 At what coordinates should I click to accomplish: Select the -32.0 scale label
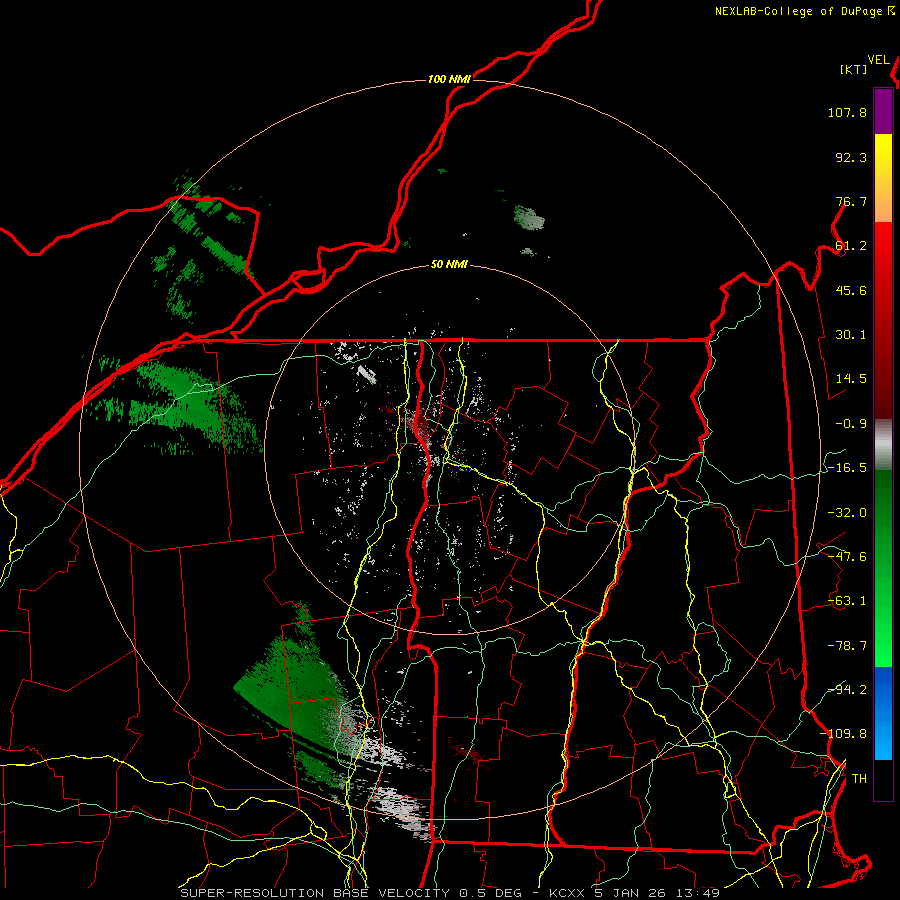(x=847, y=513)
